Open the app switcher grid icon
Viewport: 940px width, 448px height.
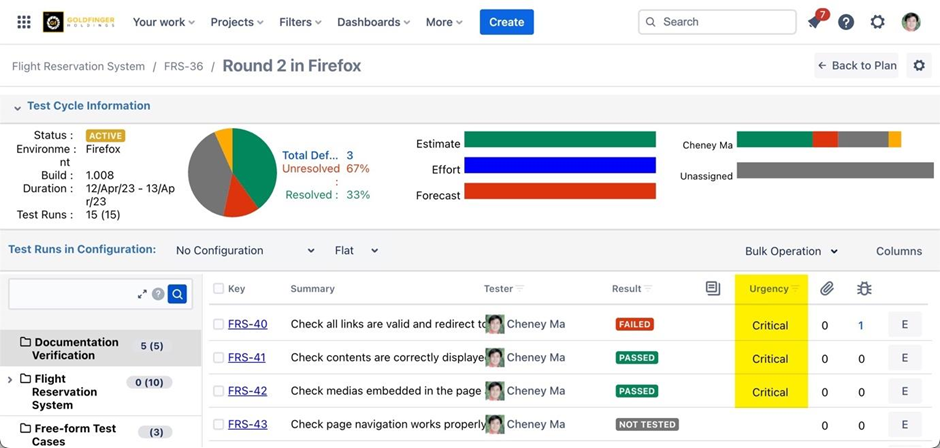(24, 22)
